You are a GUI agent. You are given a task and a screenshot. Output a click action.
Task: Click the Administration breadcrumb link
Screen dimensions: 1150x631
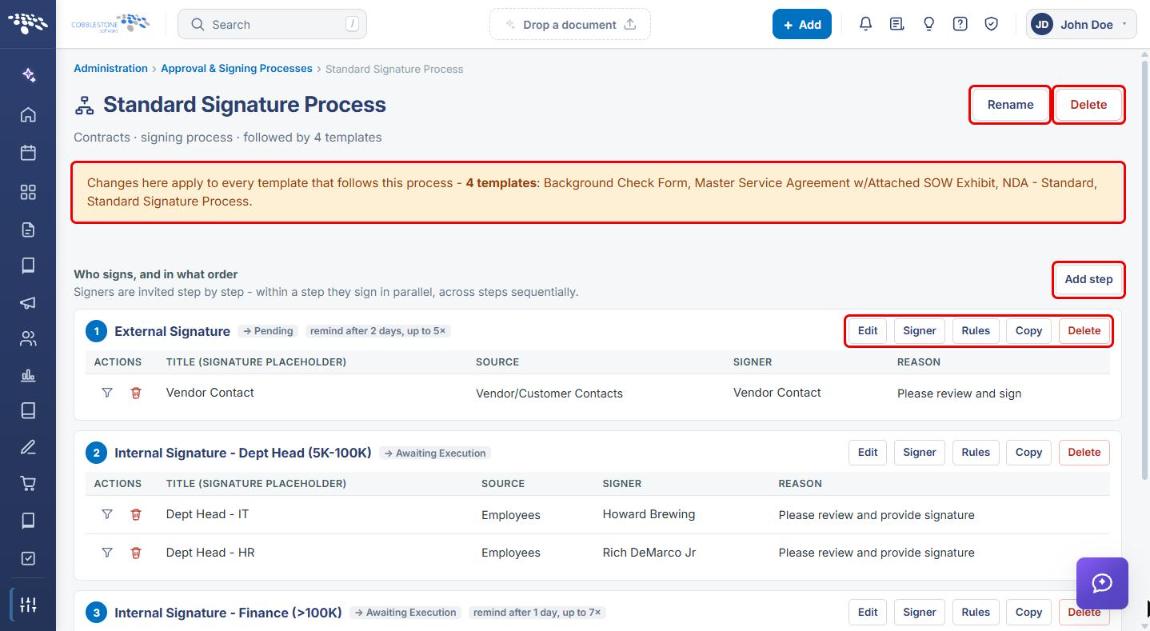click(x=111, y=68)
